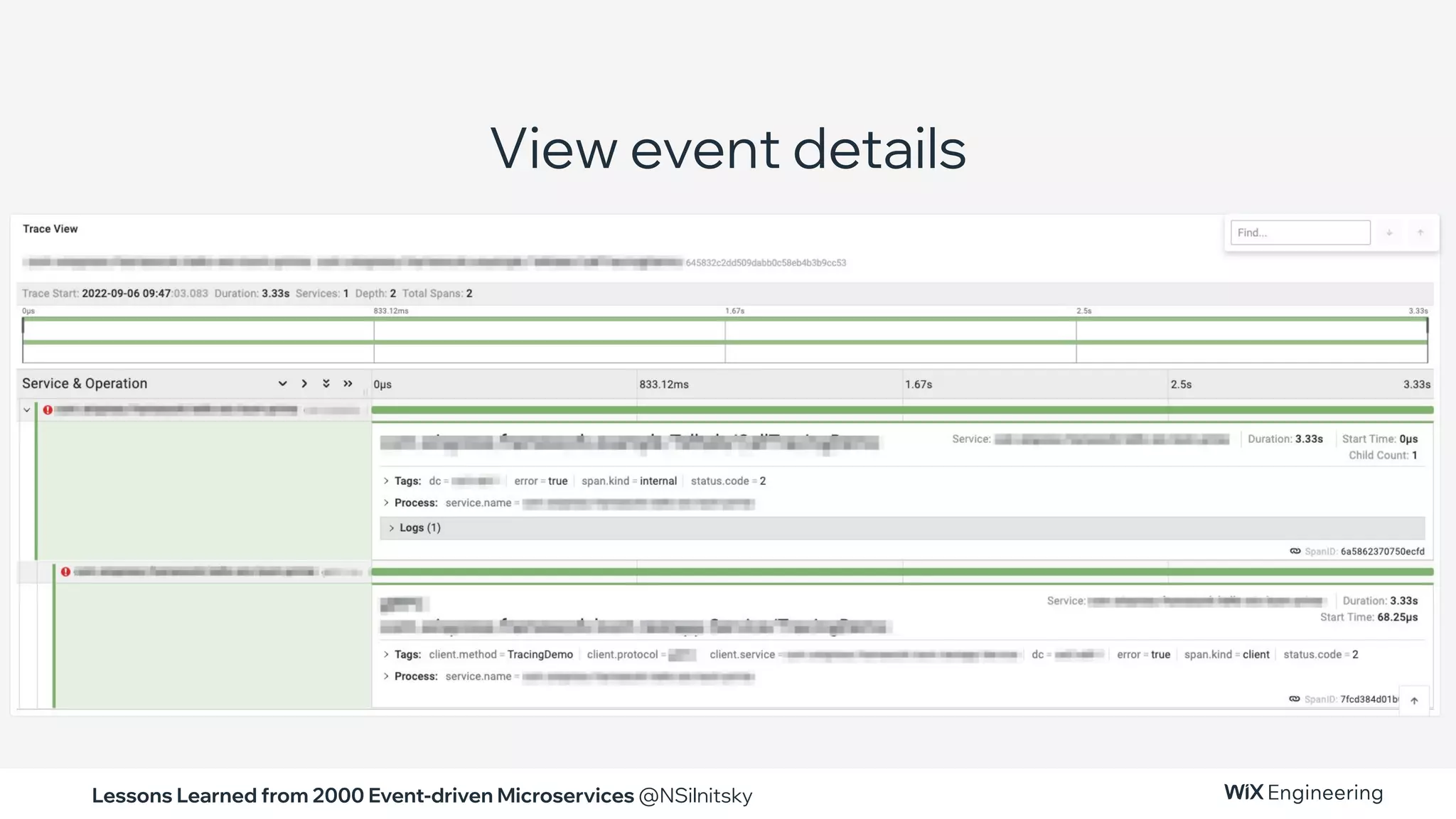Jump to next search result arrow

click(x=1389, y=232)
